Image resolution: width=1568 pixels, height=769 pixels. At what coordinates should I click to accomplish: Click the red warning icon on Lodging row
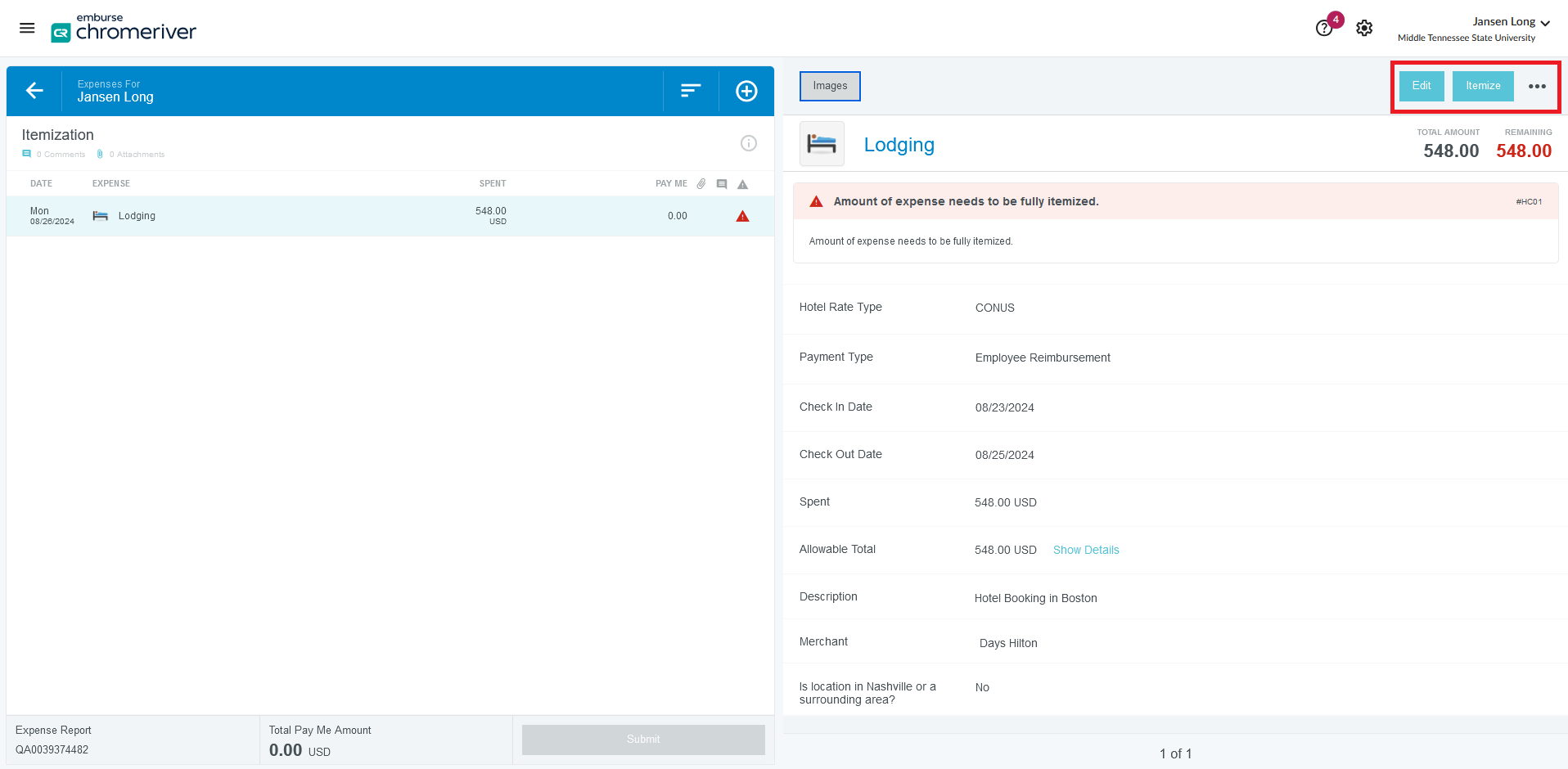pos(742,217)
